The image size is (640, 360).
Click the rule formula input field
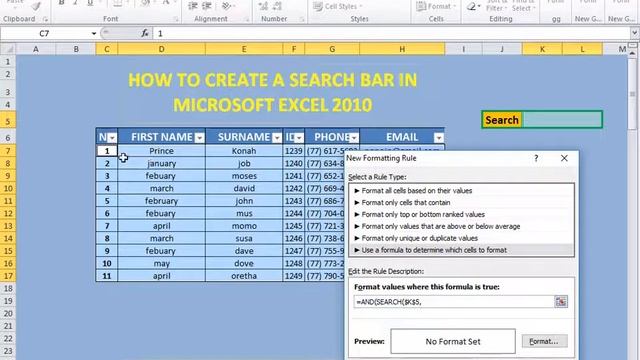(x=454, y=302)
